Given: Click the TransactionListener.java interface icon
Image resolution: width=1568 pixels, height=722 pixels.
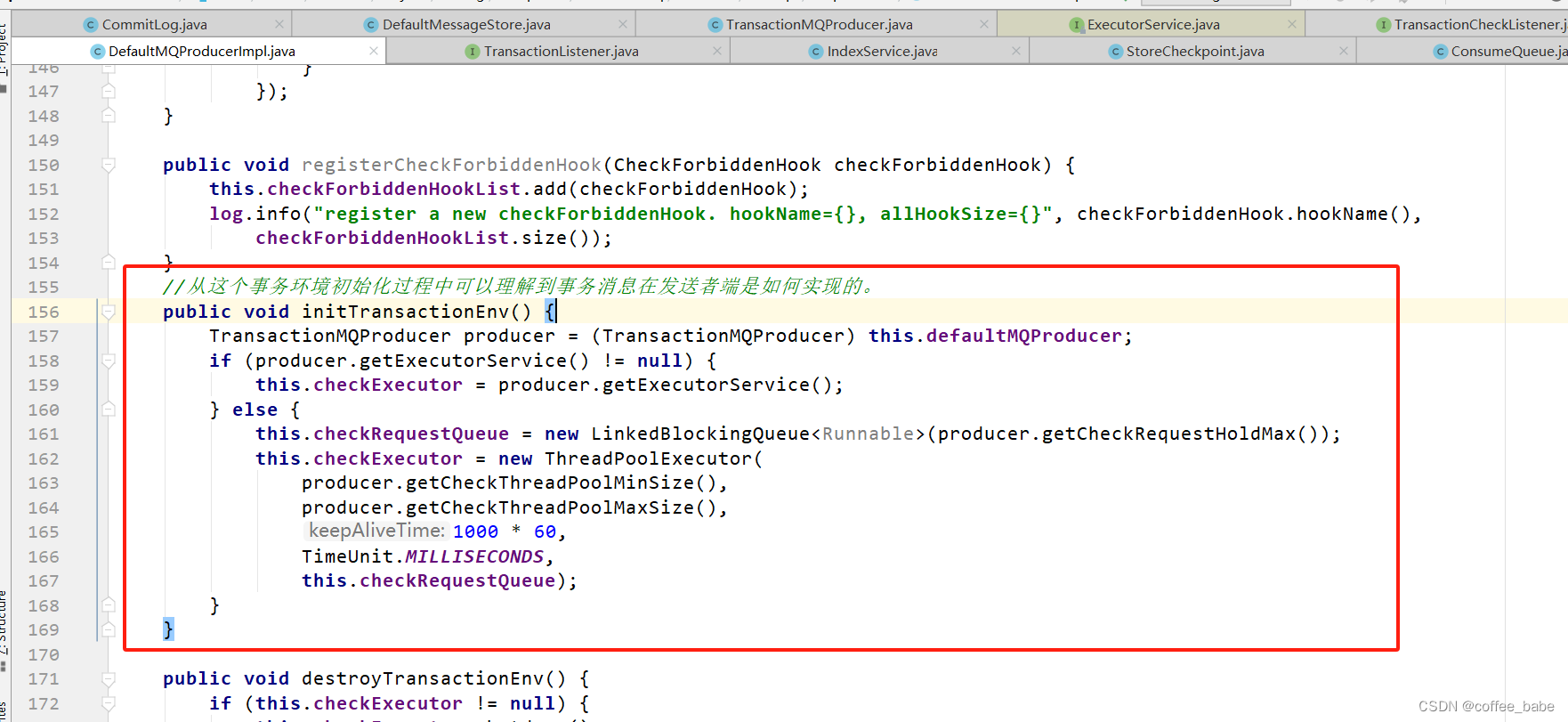Looking at the screenshot, I should pyautogui.click(x=473, y=52).
